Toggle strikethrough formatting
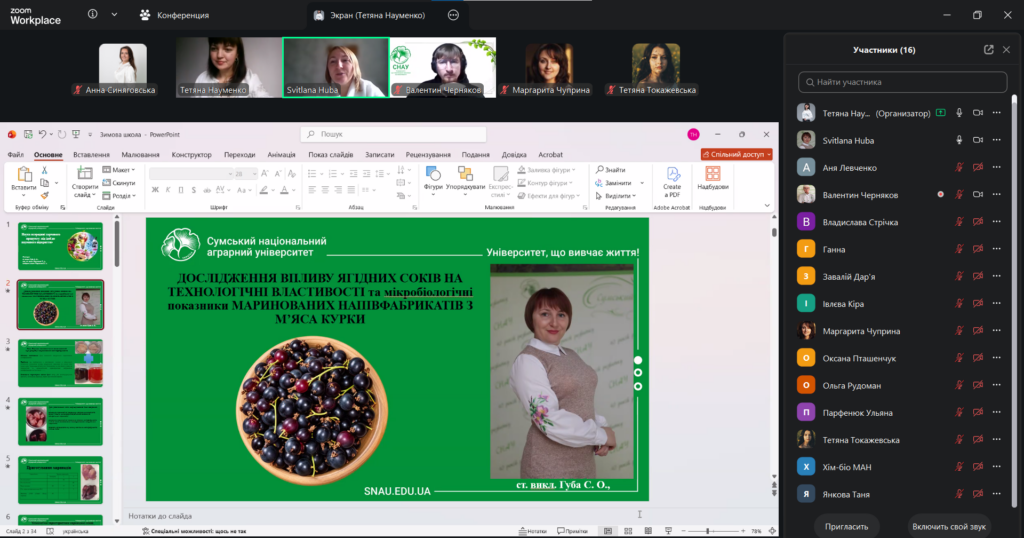The height and width of the screenshot is (538, 1024). [x=207, y=190]
